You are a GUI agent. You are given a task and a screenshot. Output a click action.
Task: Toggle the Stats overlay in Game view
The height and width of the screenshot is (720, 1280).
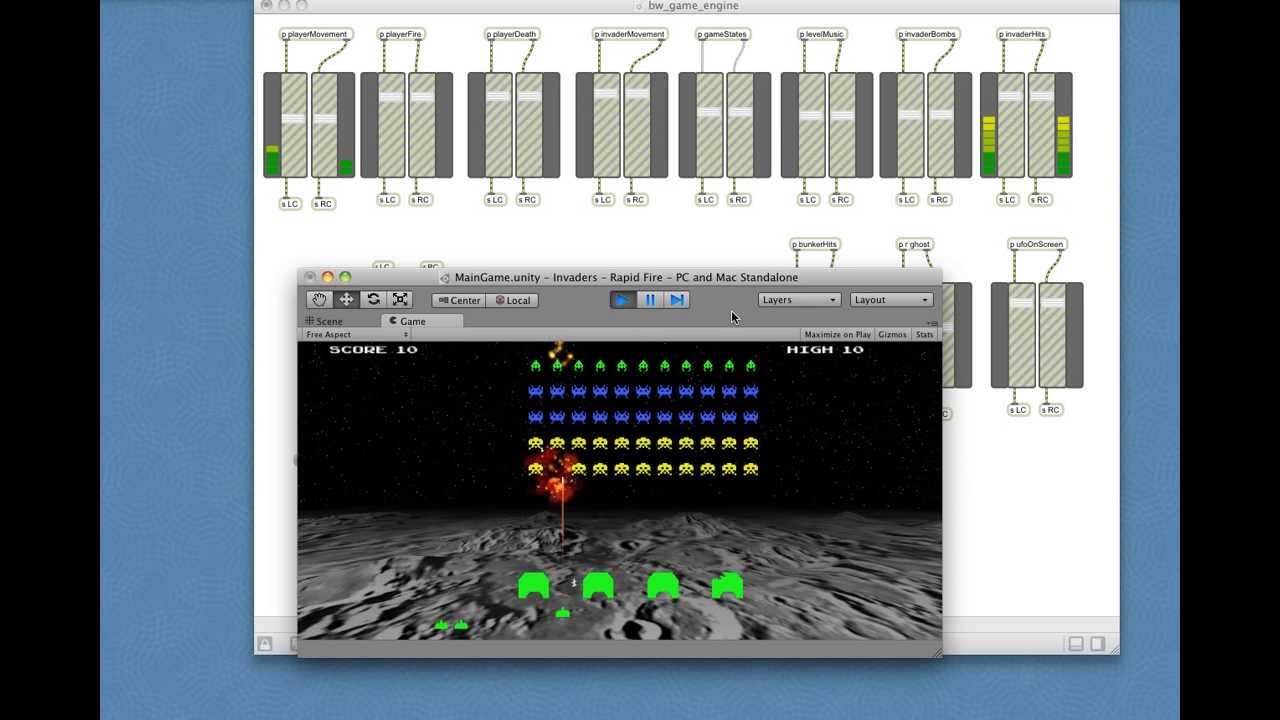point(924,334)
